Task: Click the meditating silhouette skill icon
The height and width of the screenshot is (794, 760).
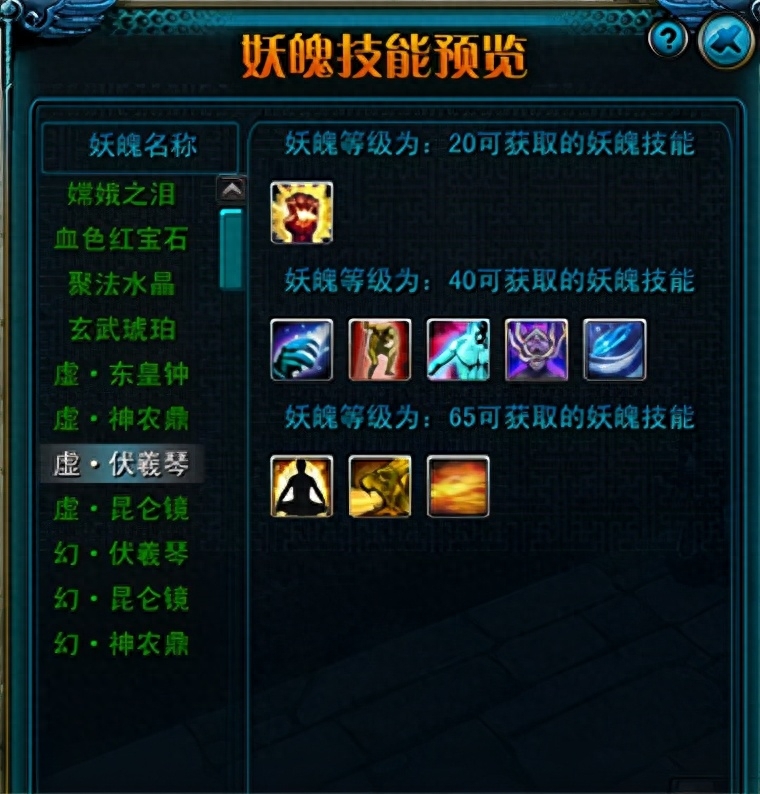Action: coord(301,486)
